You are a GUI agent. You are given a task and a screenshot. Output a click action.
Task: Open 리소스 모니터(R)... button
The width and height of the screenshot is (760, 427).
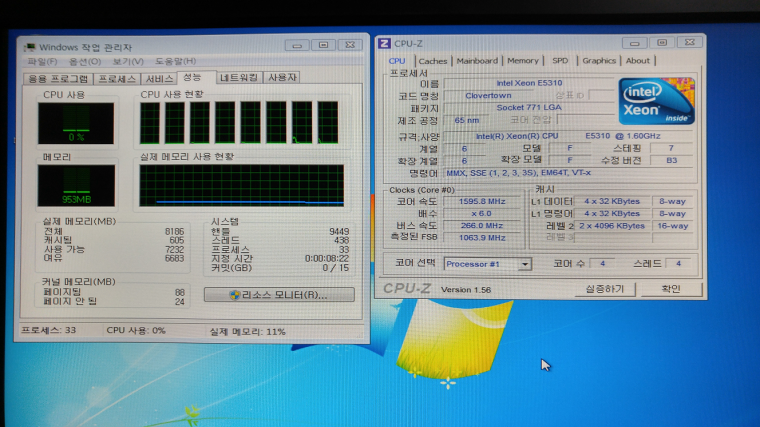279,295
